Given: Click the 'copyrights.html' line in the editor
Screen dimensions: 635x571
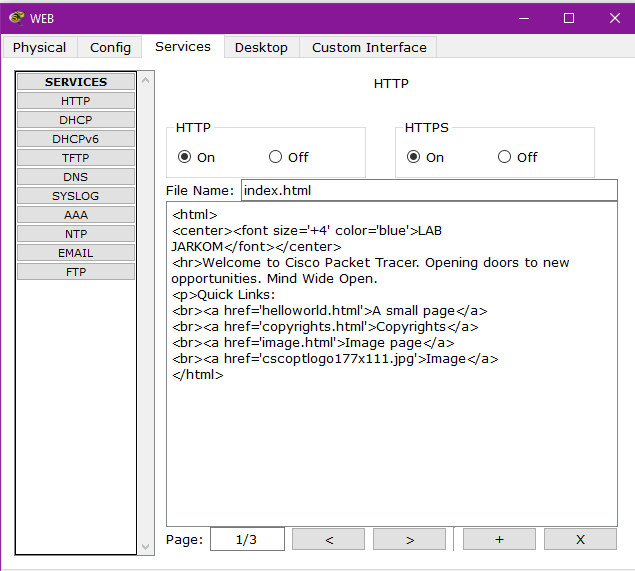Looking at the screenshot, I should (325, 327).
